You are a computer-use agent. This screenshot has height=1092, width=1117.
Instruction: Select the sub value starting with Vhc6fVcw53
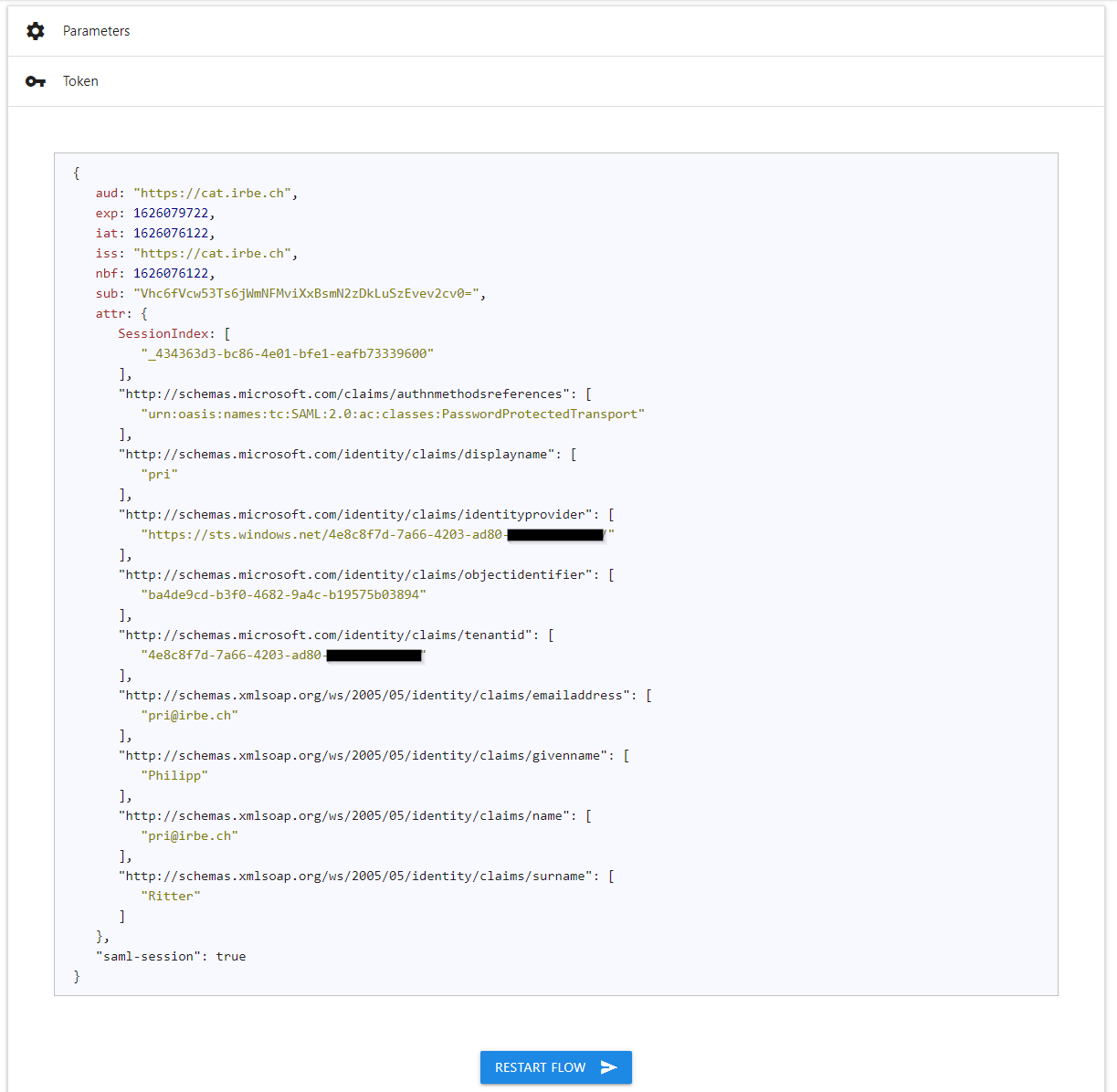307,293
